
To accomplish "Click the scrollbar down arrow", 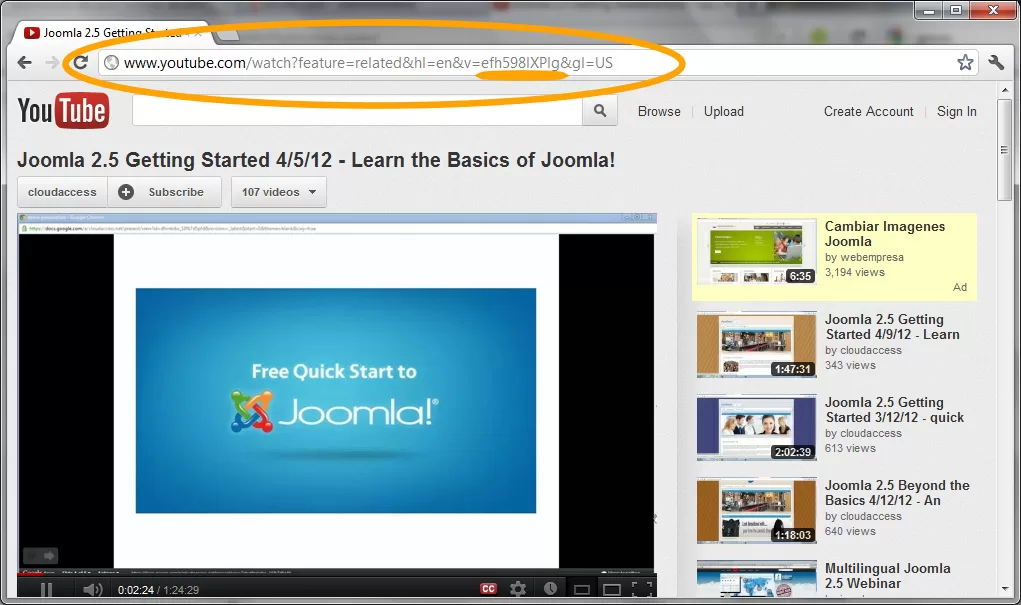I will click(x=1005, y=589).
